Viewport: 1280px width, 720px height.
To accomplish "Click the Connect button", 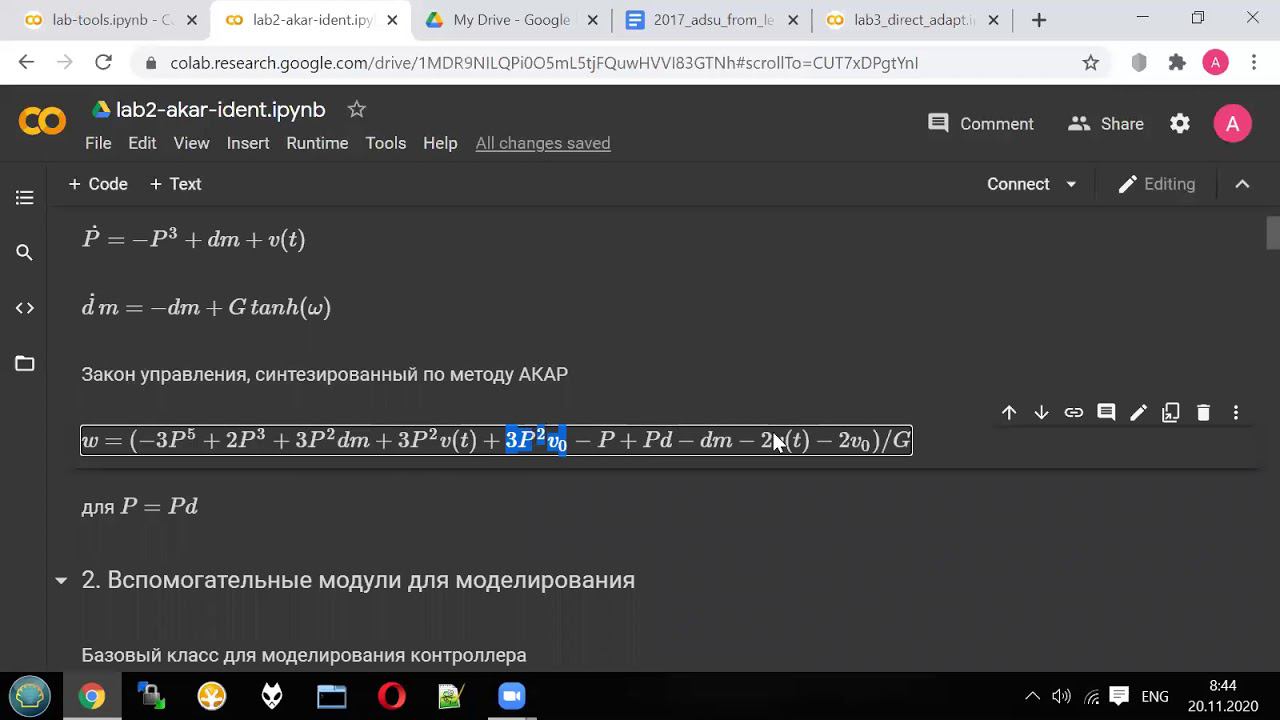I will pyautogui.click(x=1018, y=184).
